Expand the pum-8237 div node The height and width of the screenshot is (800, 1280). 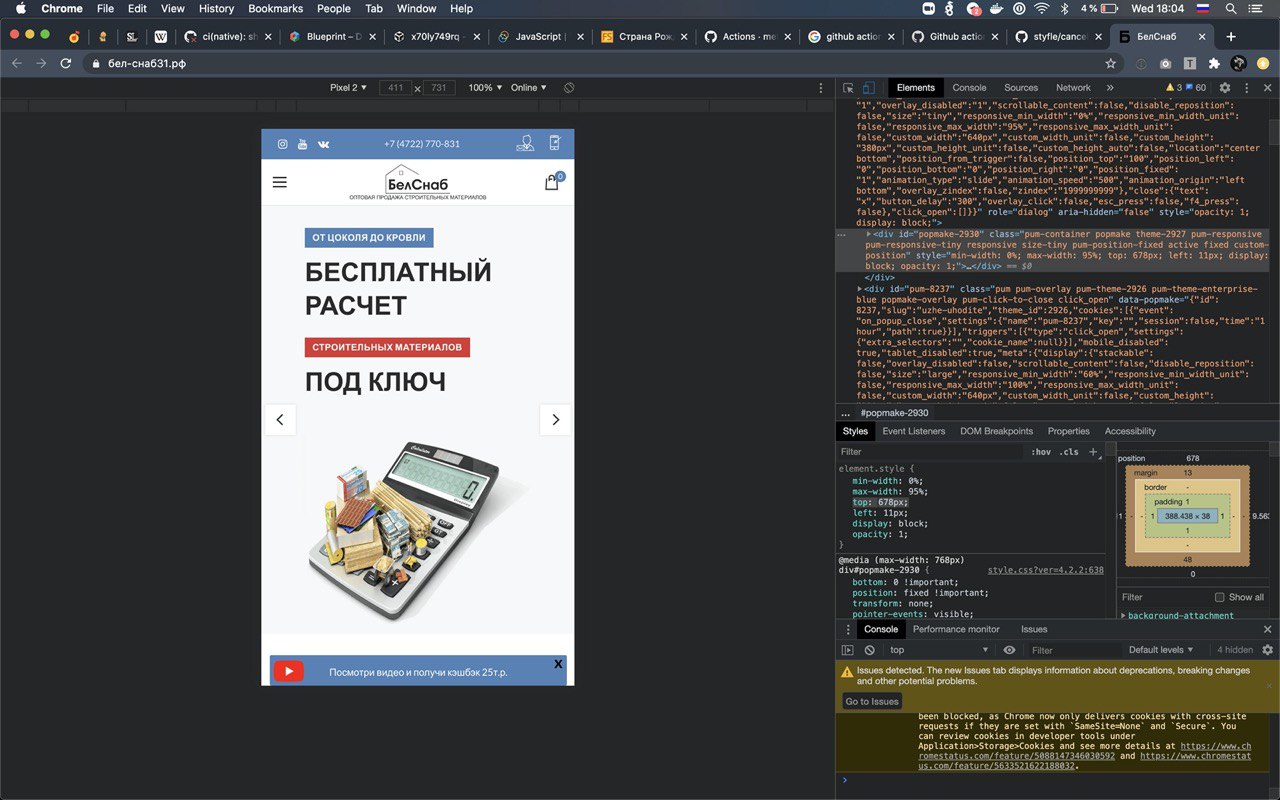[860, 288]
